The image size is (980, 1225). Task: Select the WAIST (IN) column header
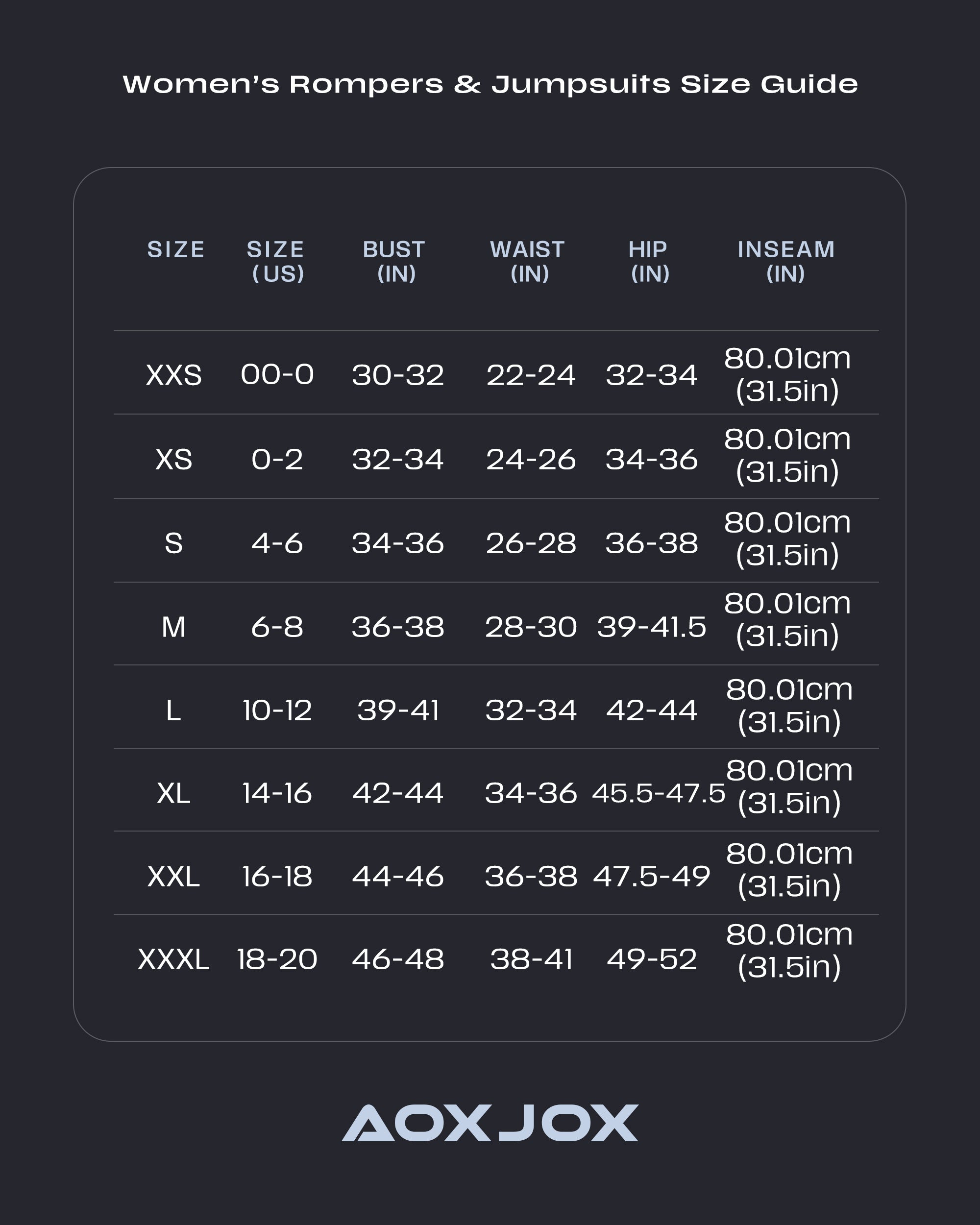coord(528,261)
